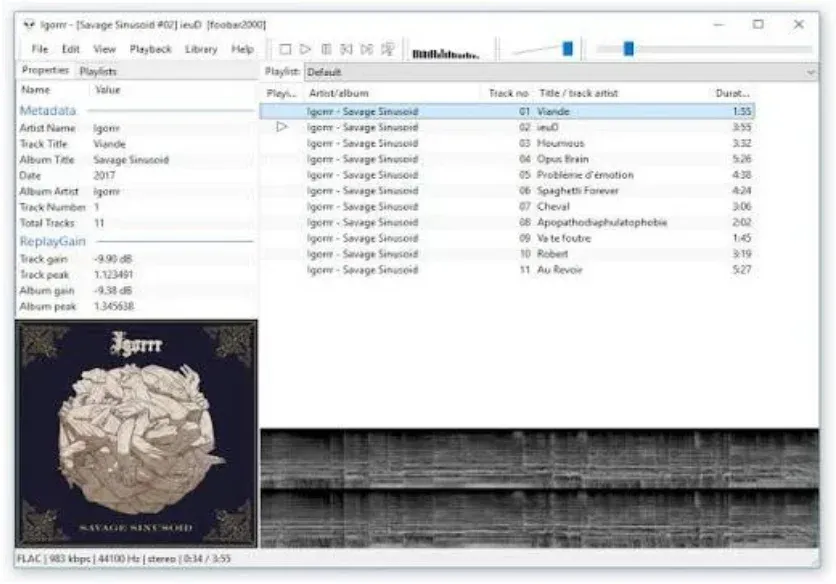Click the duration 5:27 of Au Revoir

pos(742,270)
